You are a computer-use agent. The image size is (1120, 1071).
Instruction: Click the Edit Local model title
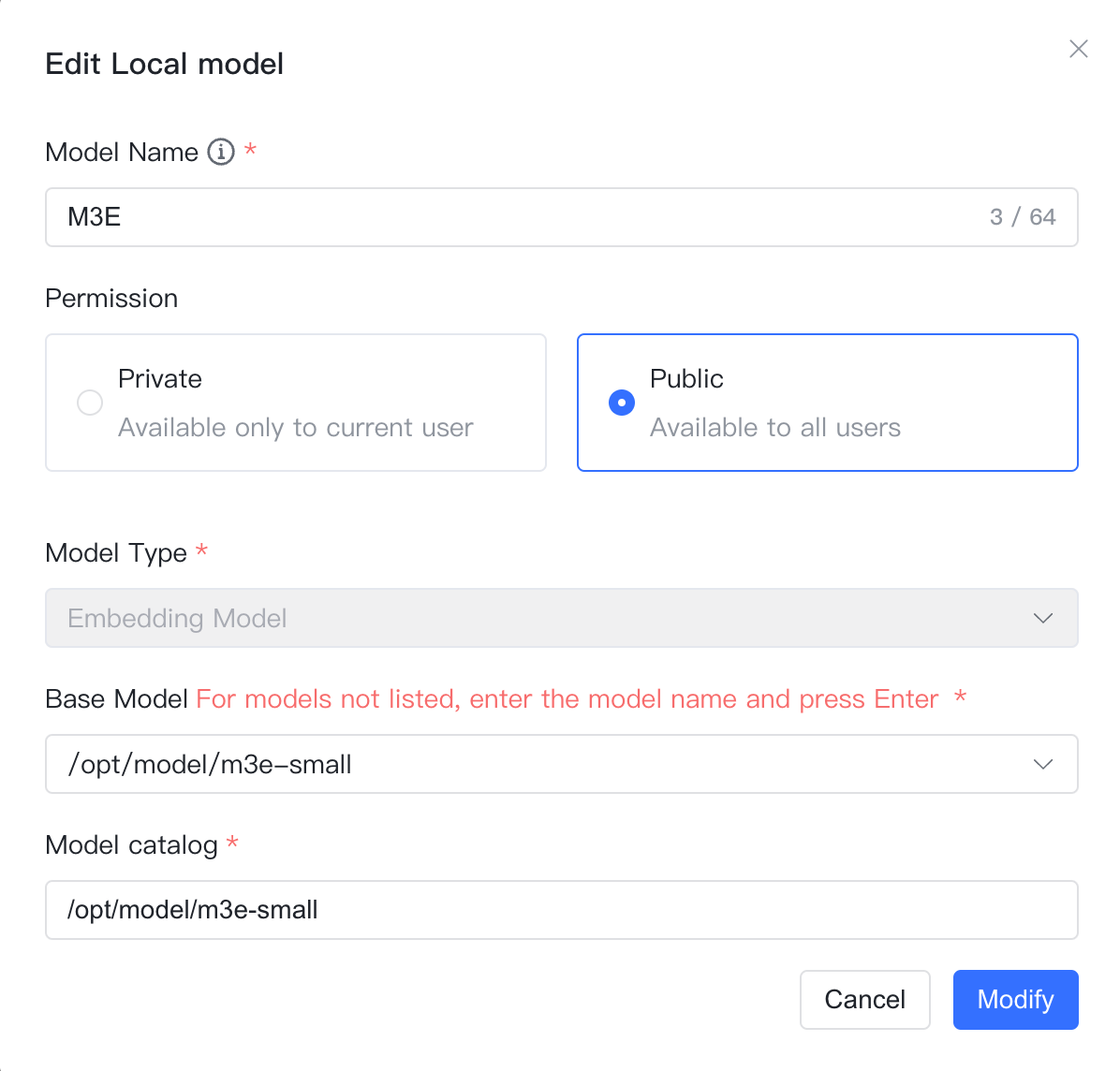coord(164,64)
